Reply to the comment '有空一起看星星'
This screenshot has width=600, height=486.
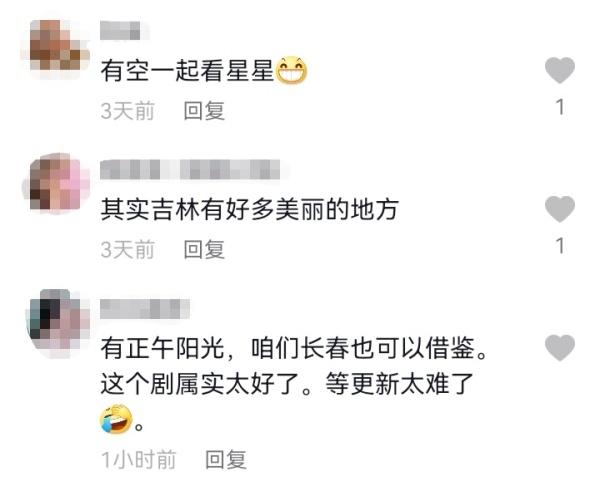204,111
